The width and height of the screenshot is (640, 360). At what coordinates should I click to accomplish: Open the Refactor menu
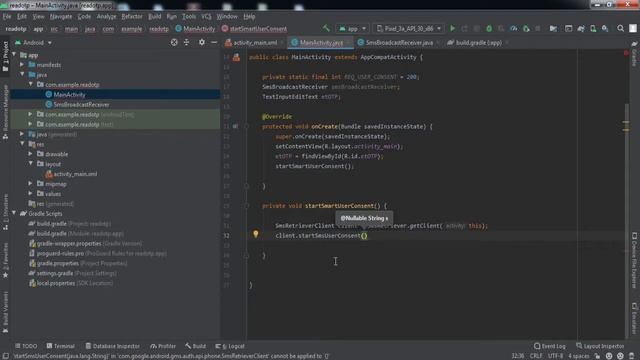(x=132, y=16)
